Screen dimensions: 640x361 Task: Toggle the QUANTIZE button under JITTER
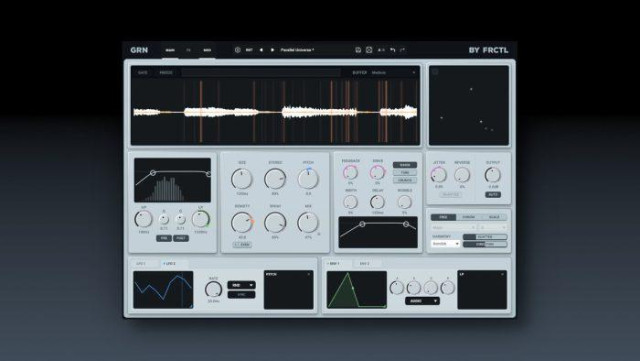451,194
